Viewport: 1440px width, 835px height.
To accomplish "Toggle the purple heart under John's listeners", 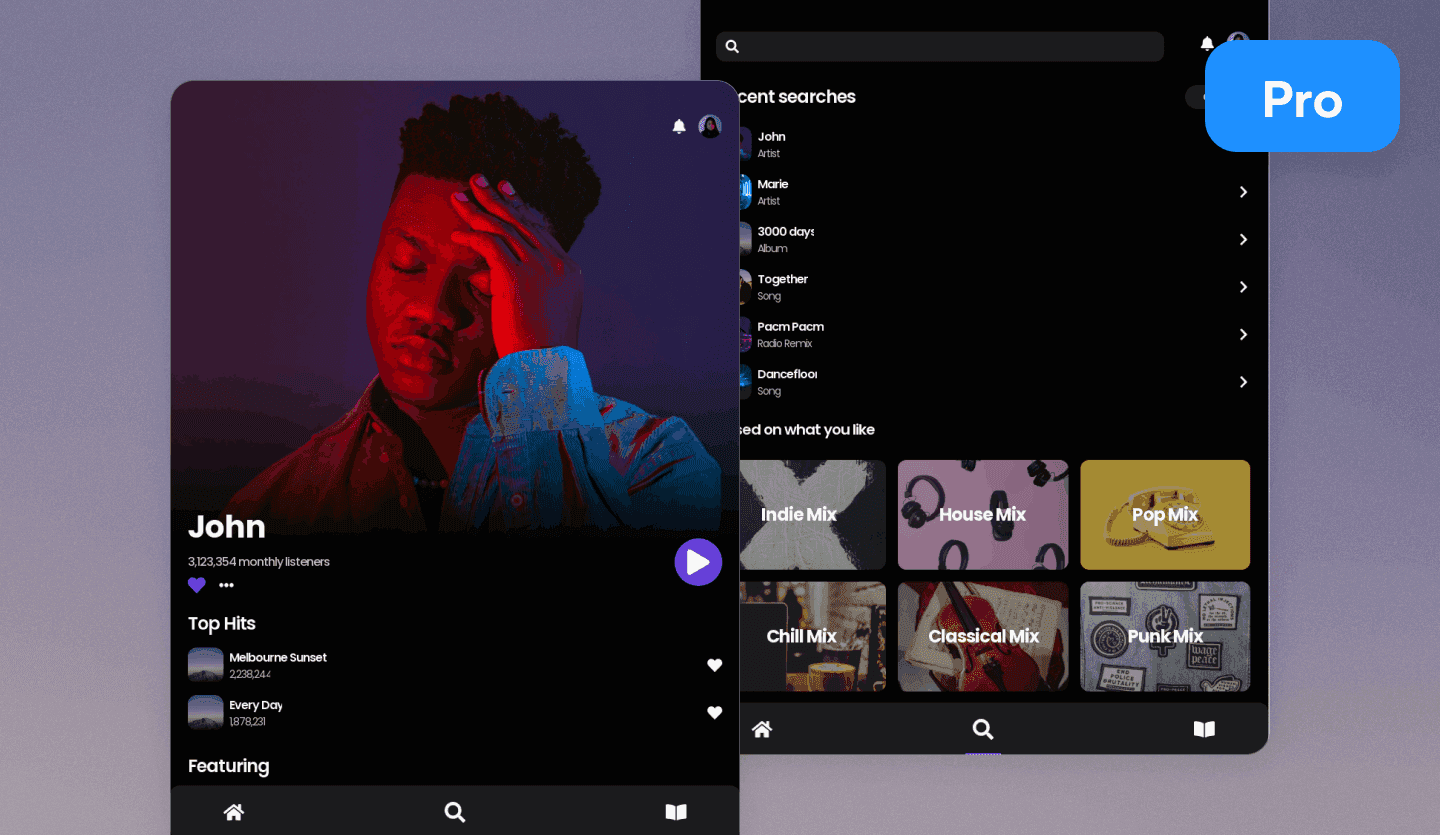I will (x=197, y=585).
